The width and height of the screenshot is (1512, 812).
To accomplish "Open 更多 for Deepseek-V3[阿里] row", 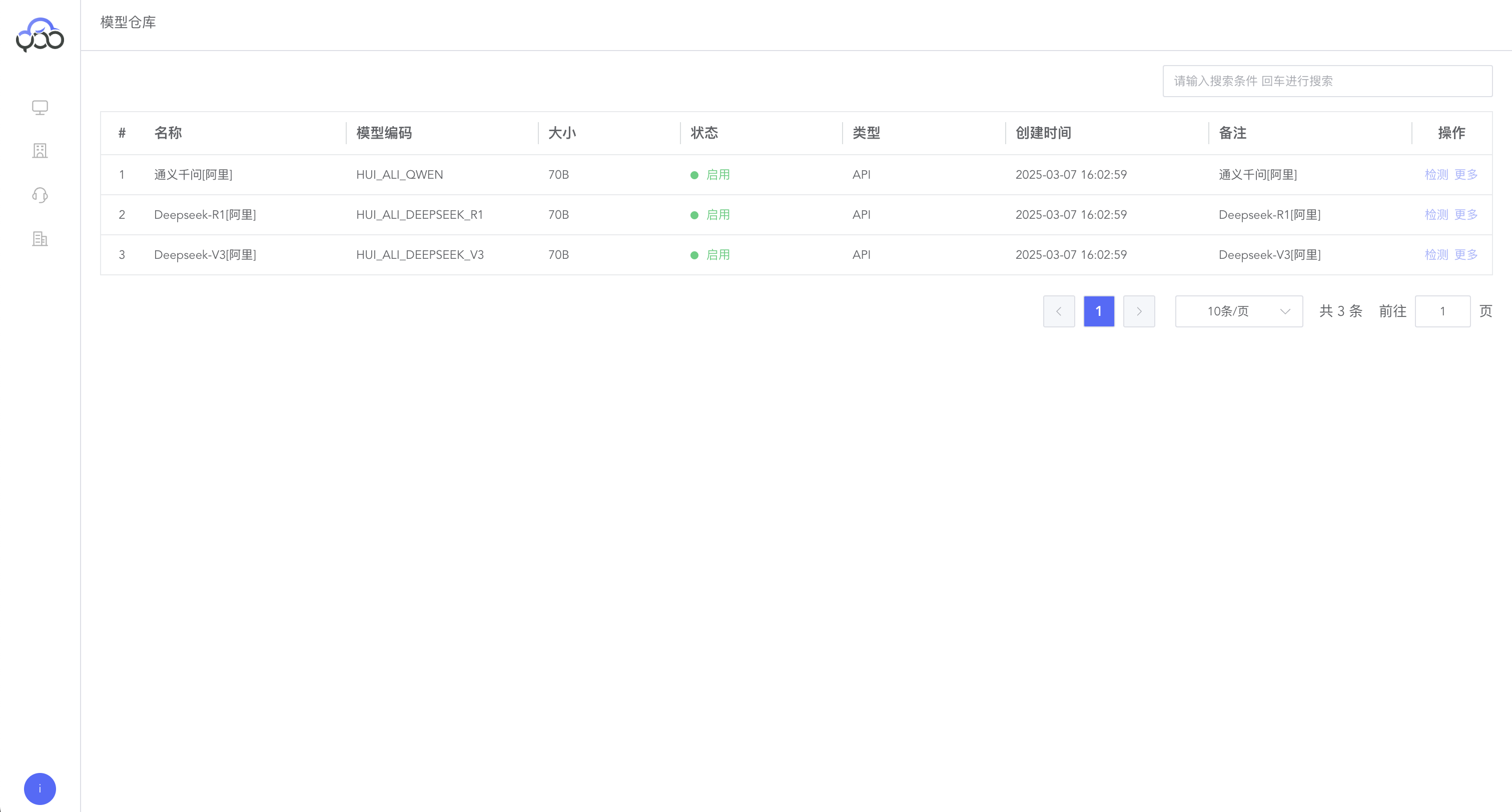I will [x=1465, y=254].
